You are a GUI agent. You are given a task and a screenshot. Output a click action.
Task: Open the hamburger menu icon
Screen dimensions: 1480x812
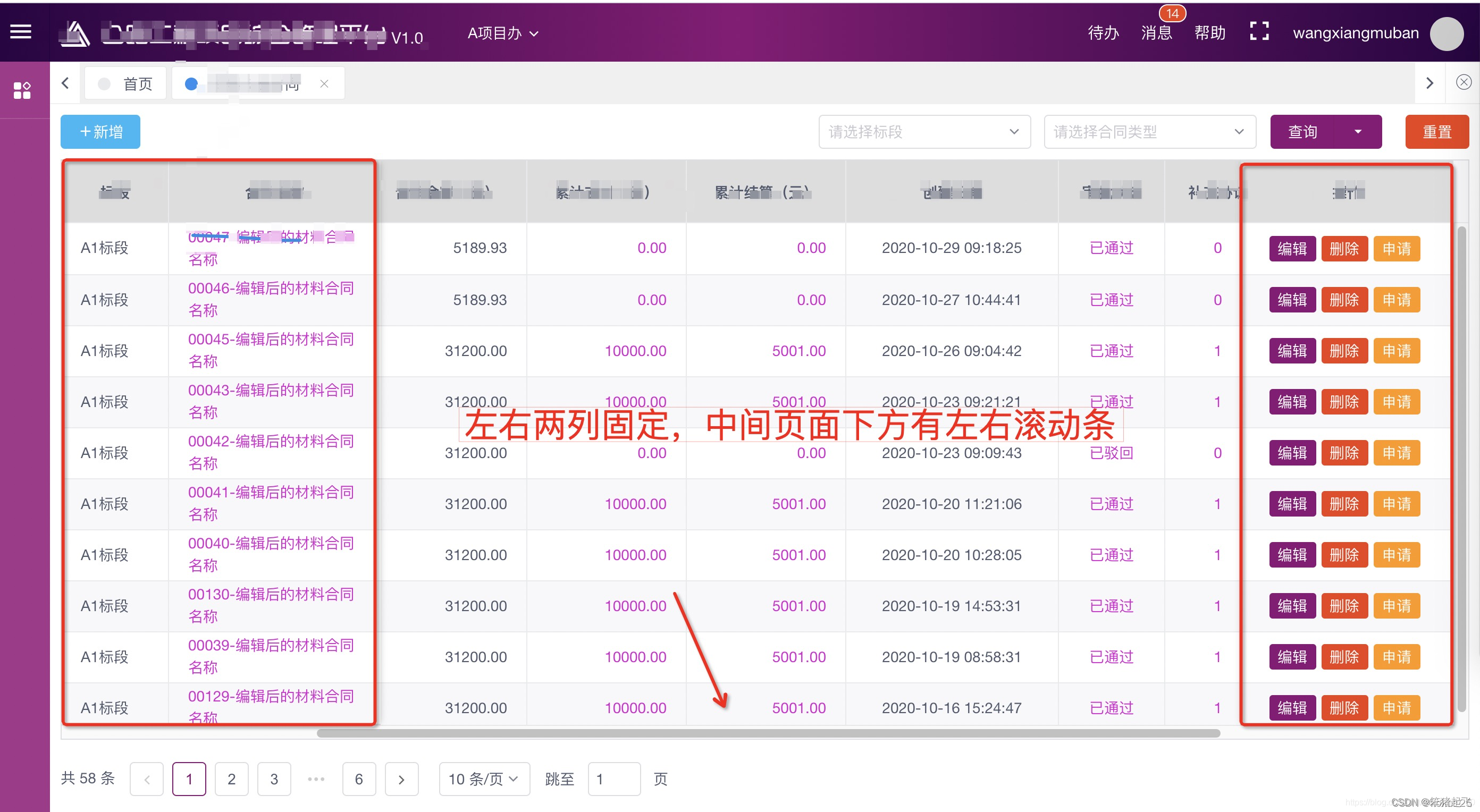(x=21, y=32)
